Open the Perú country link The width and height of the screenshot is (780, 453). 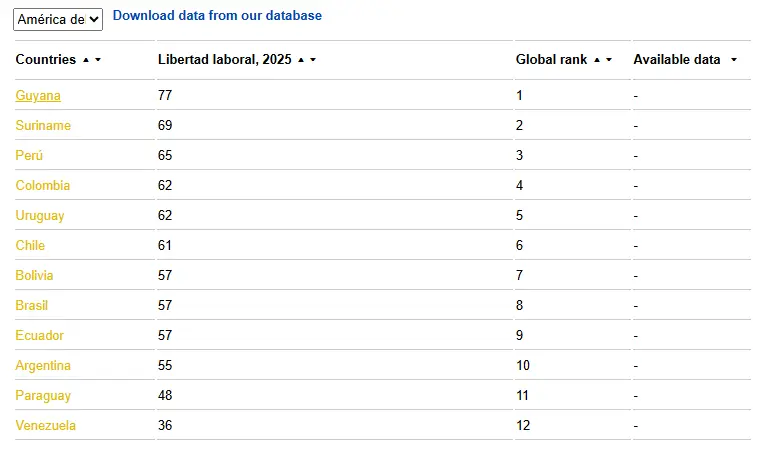(x=29, y=155)
